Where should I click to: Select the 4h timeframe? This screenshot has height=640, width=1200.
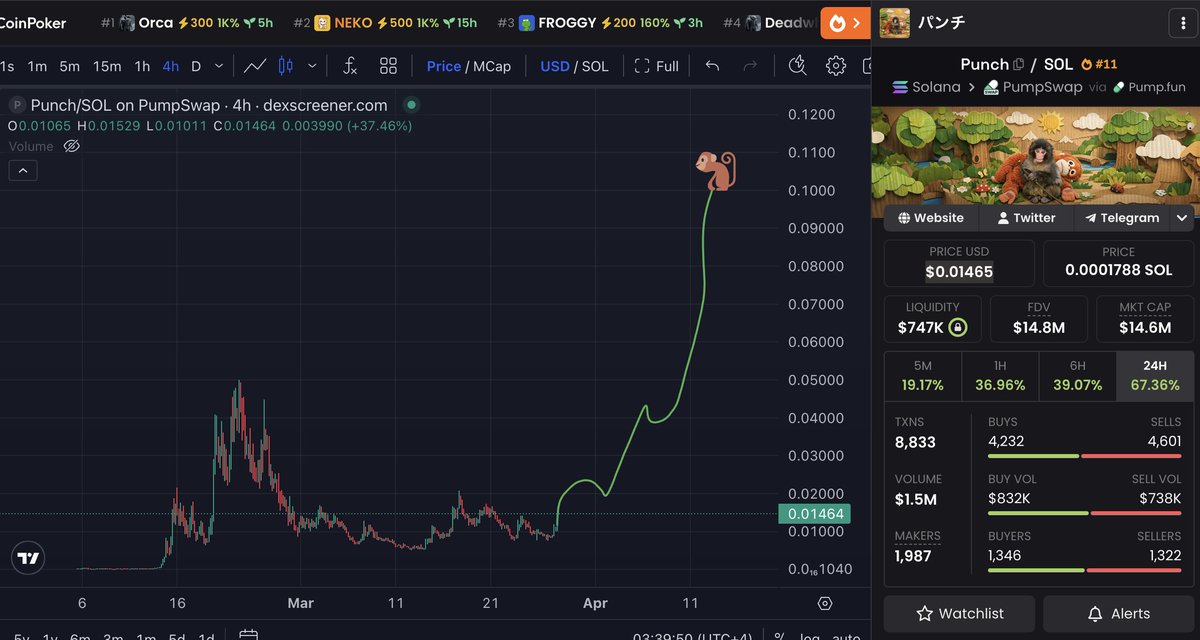[x=170, y=66]
